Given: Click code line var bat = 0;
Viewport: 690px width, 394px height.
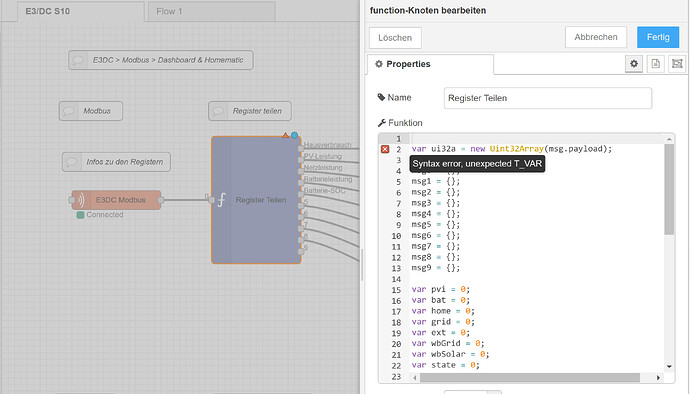Looking at the screenshot, I should pyautogui.click(x=440, y=300).
